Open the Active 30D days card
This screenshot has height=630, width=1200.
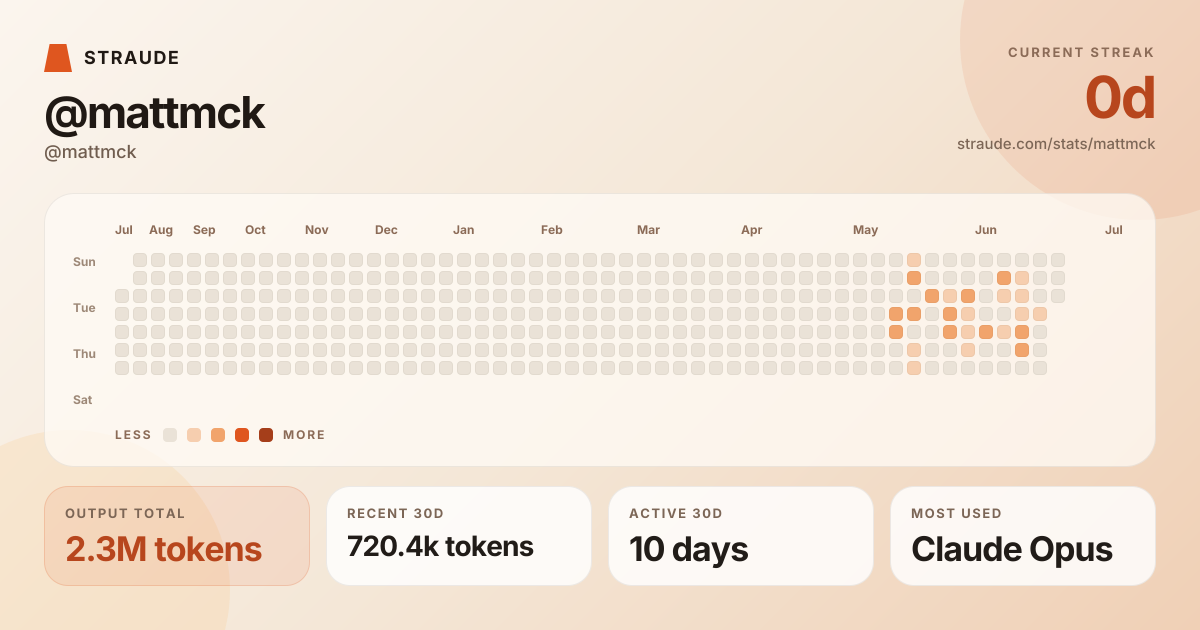tap(741, 536)
